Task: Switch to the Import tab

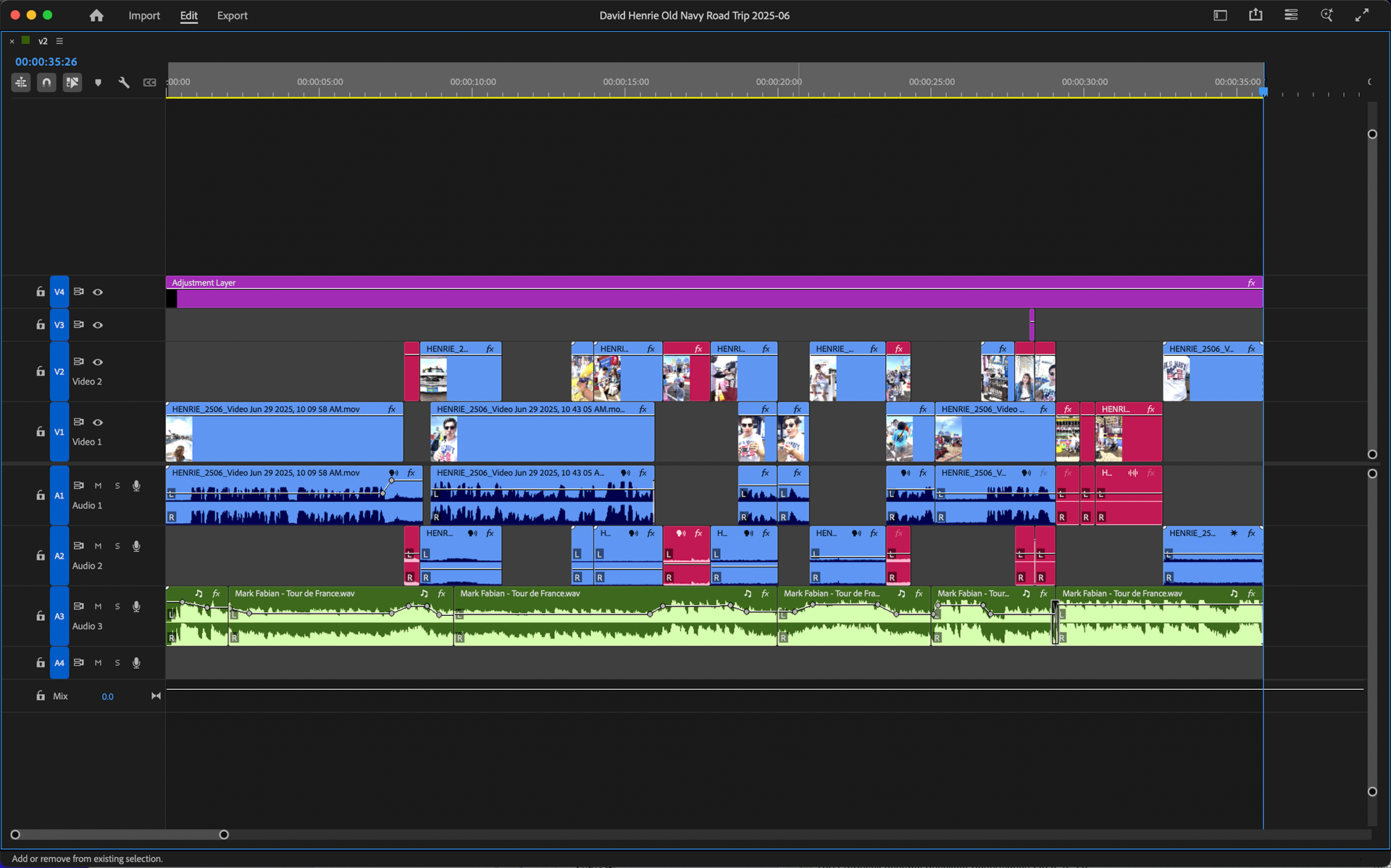Action: pos(144,15)
